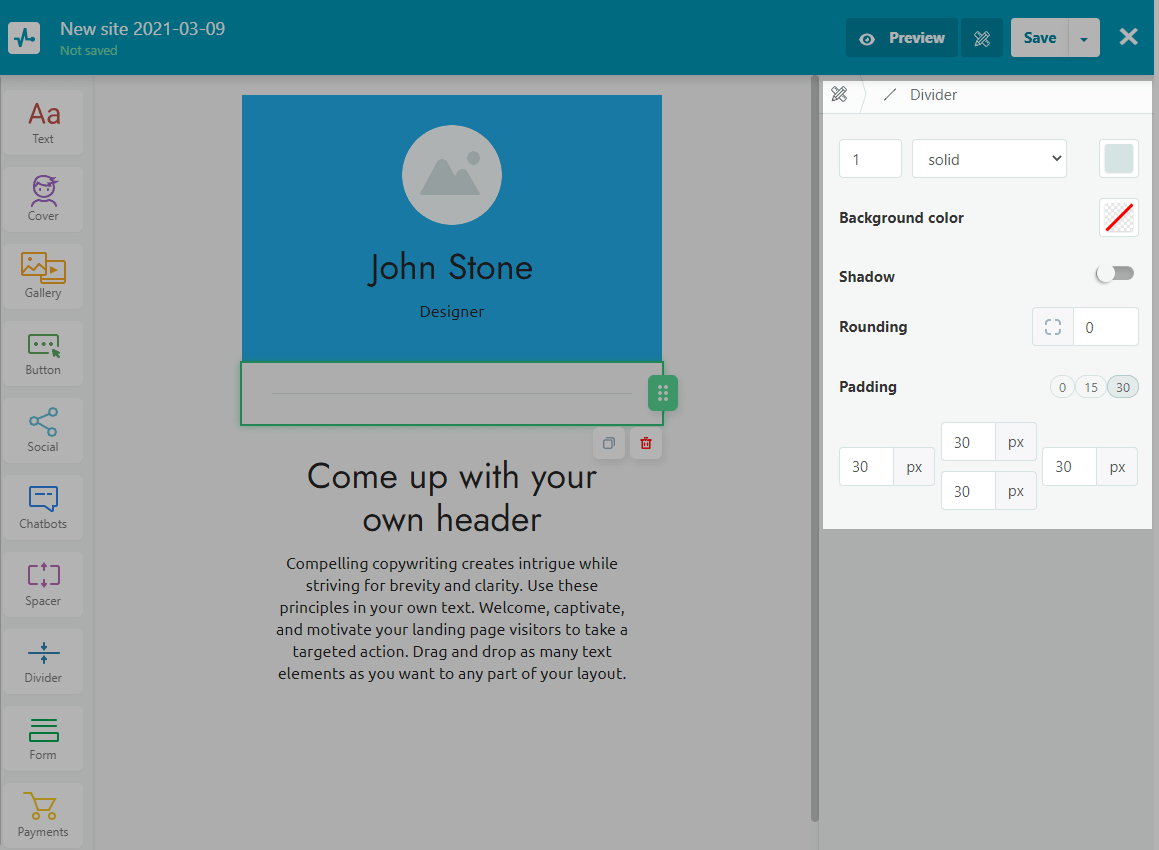Select the 'Compelling copywriting' paragraph
The image size is (1159, 850).
click(x=452, y=619)
